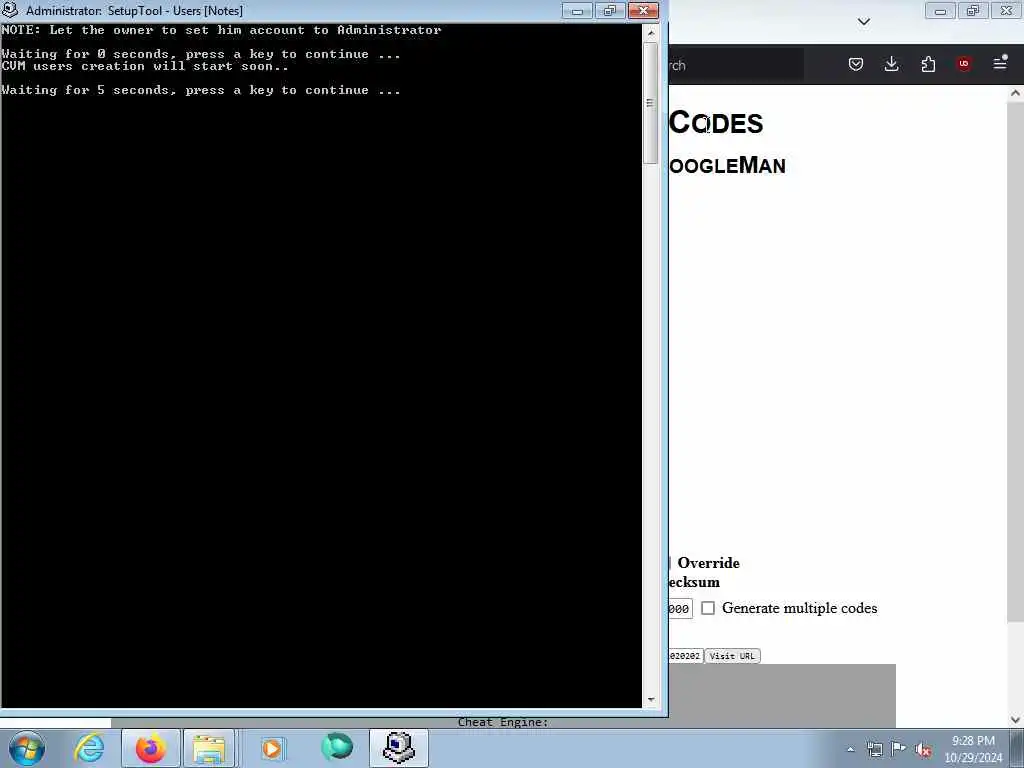Image resolution: width=1024 pixels, height=768 pixels.
Task: Open SetupTool console window system menu icon
Action: pos(10,10)
